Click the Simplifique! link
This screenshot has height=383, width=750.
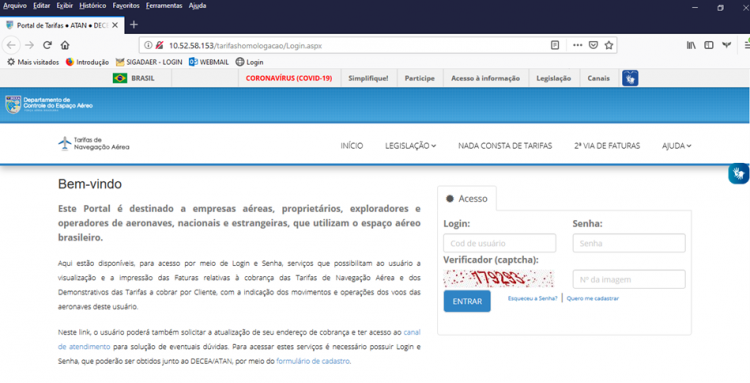pos(368,78)
